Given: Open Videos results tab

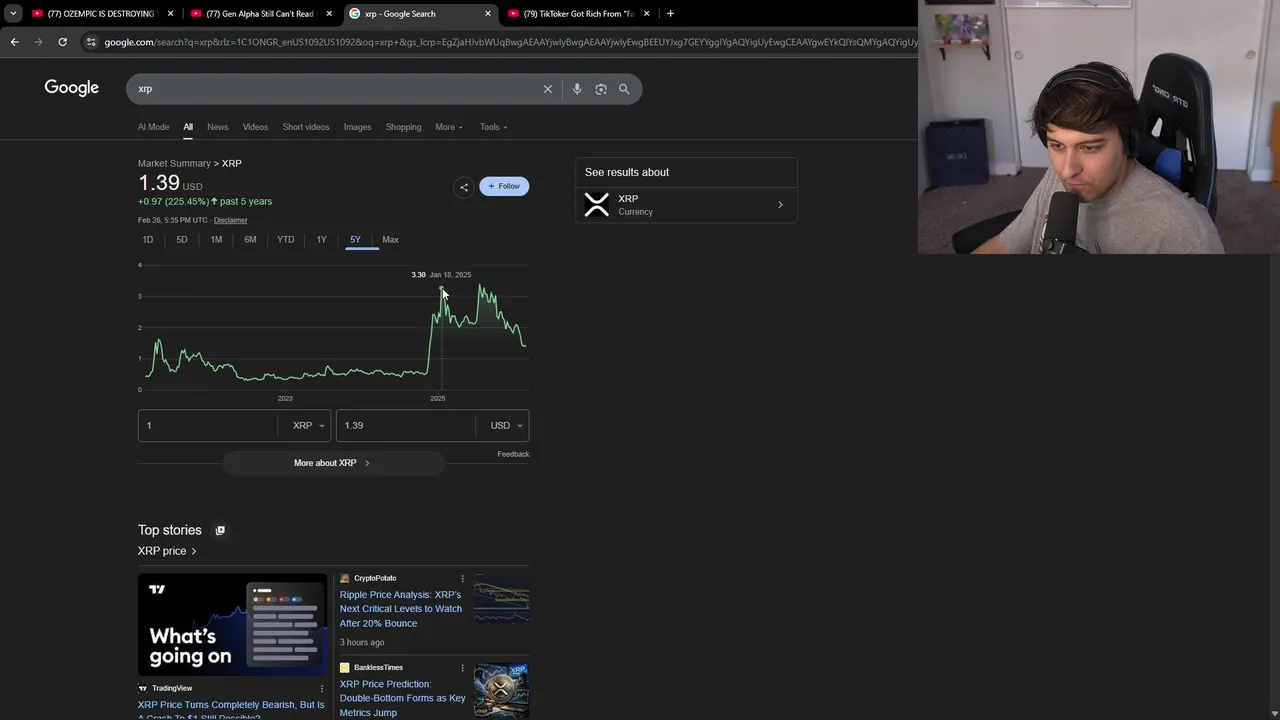Looking at the screenshot, I should tap(255, 127).
